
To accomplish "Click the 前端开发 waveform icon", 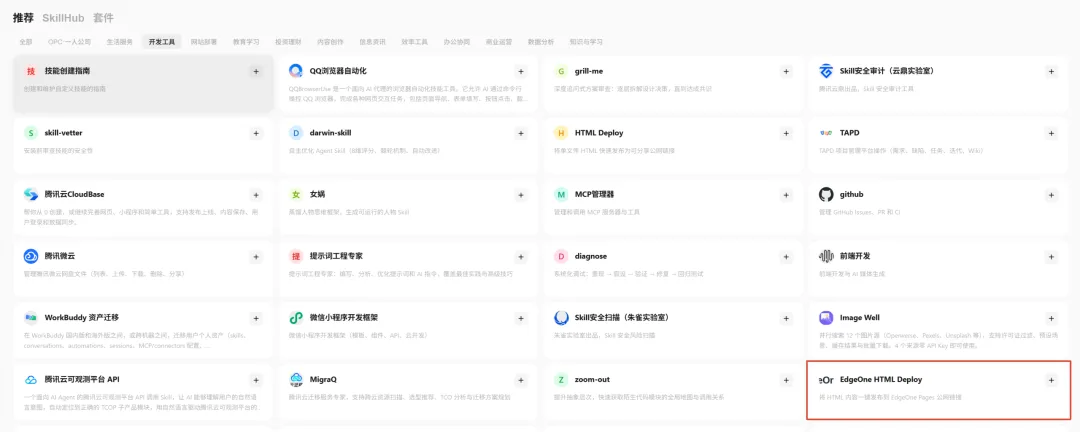I will click(x=826, y=256).
